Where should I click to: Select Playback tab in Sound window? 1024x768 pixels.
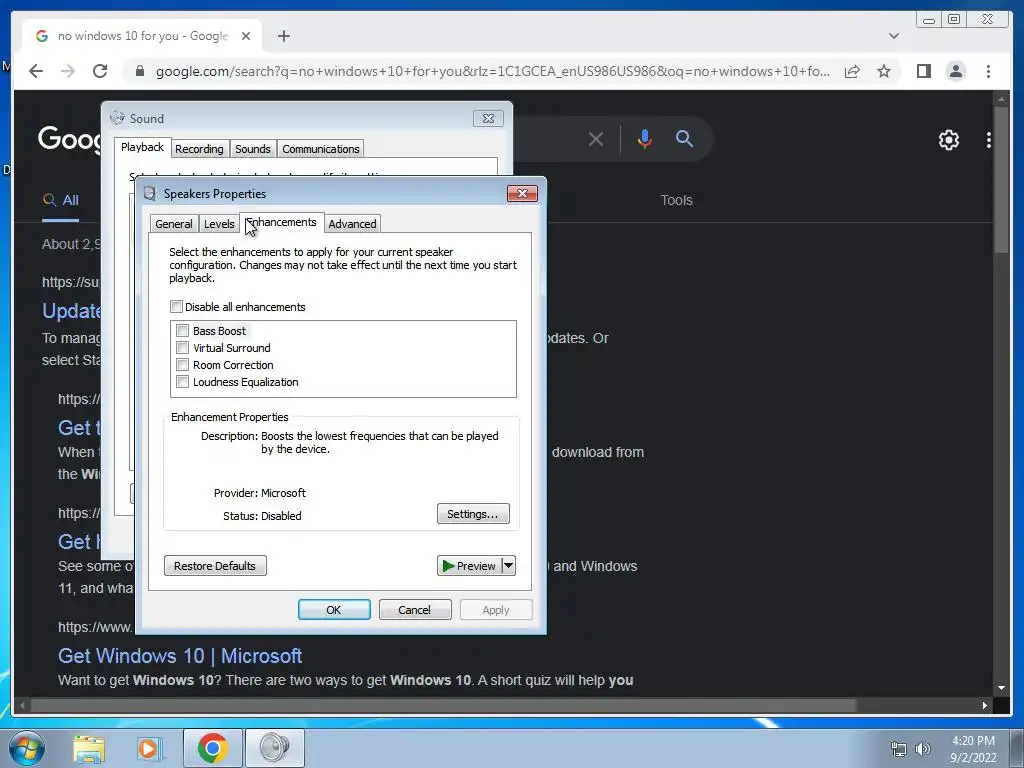click(142, 148)
